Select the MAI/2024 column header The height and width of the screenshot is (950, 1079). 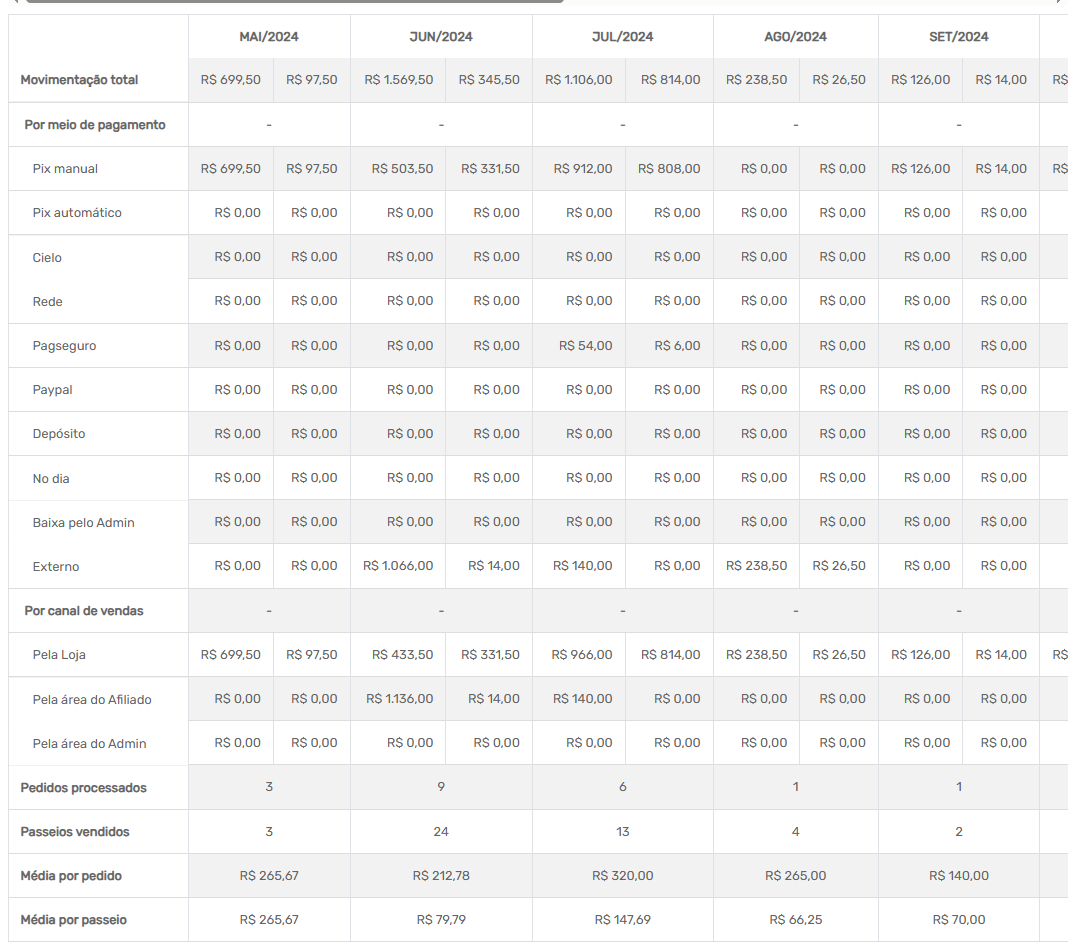pyautogui.click(x=269, y=36)
